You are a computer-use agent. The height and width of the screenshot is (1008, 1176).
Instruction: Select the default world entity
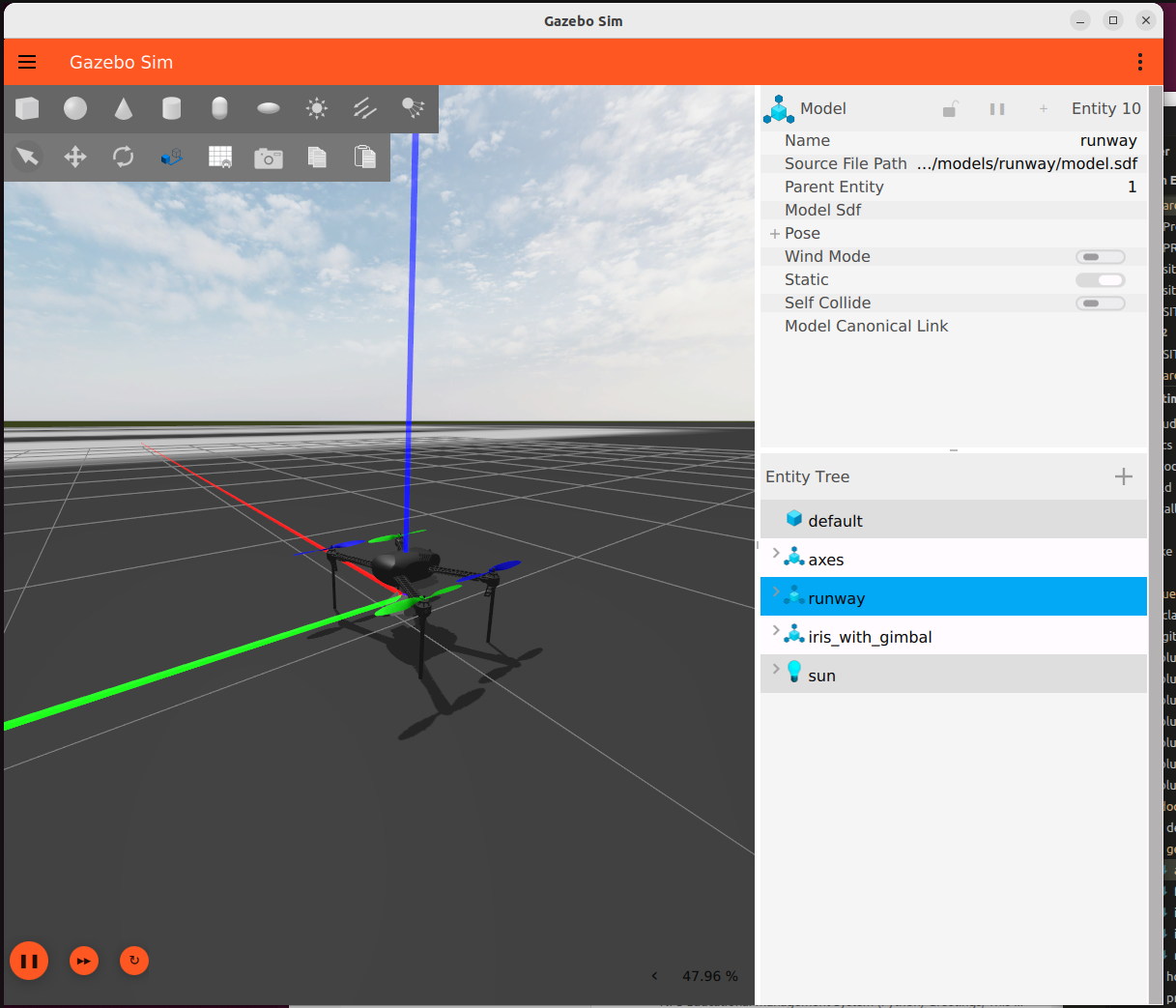pos(954,520)
